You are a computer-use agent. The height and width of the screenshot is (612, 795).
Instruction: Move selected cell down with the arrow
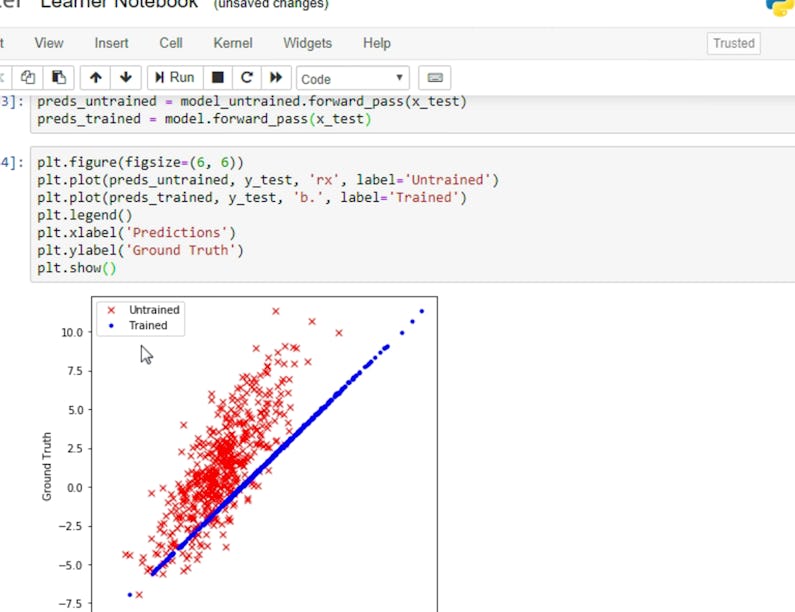[x=126, y=78]
